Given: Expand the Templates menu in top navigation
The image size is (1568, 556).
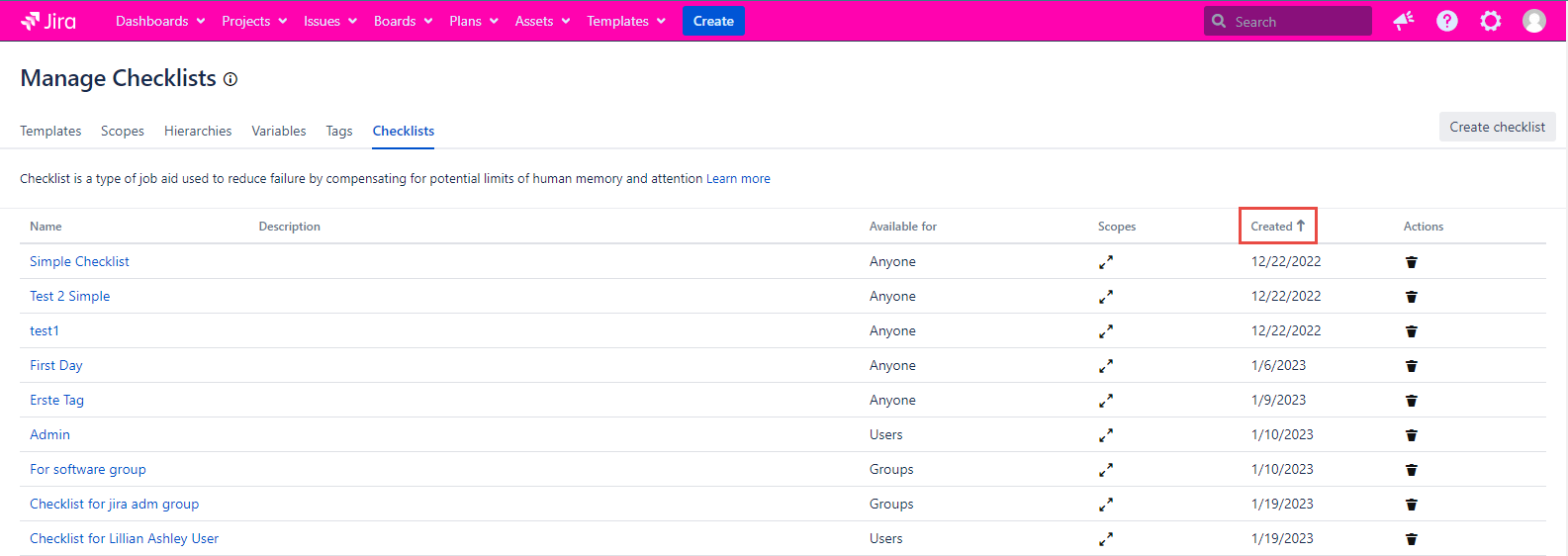Looking at the screenshot, I should click(626, 21).
